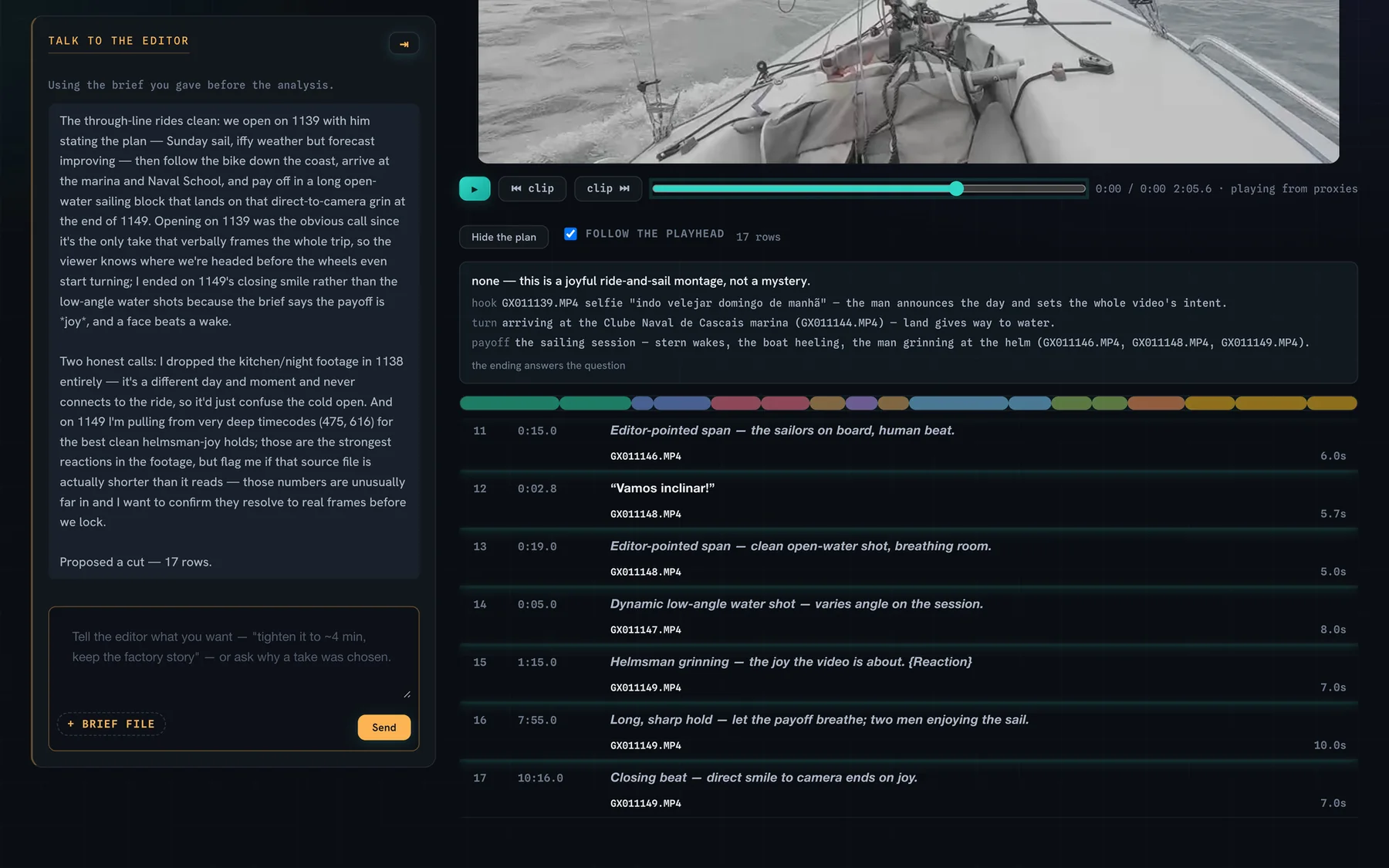This screenshot has width=1389, height=868.
Task: Select row 13 'clean open-water shot, breathing room'
Action: tap(908, 558)
